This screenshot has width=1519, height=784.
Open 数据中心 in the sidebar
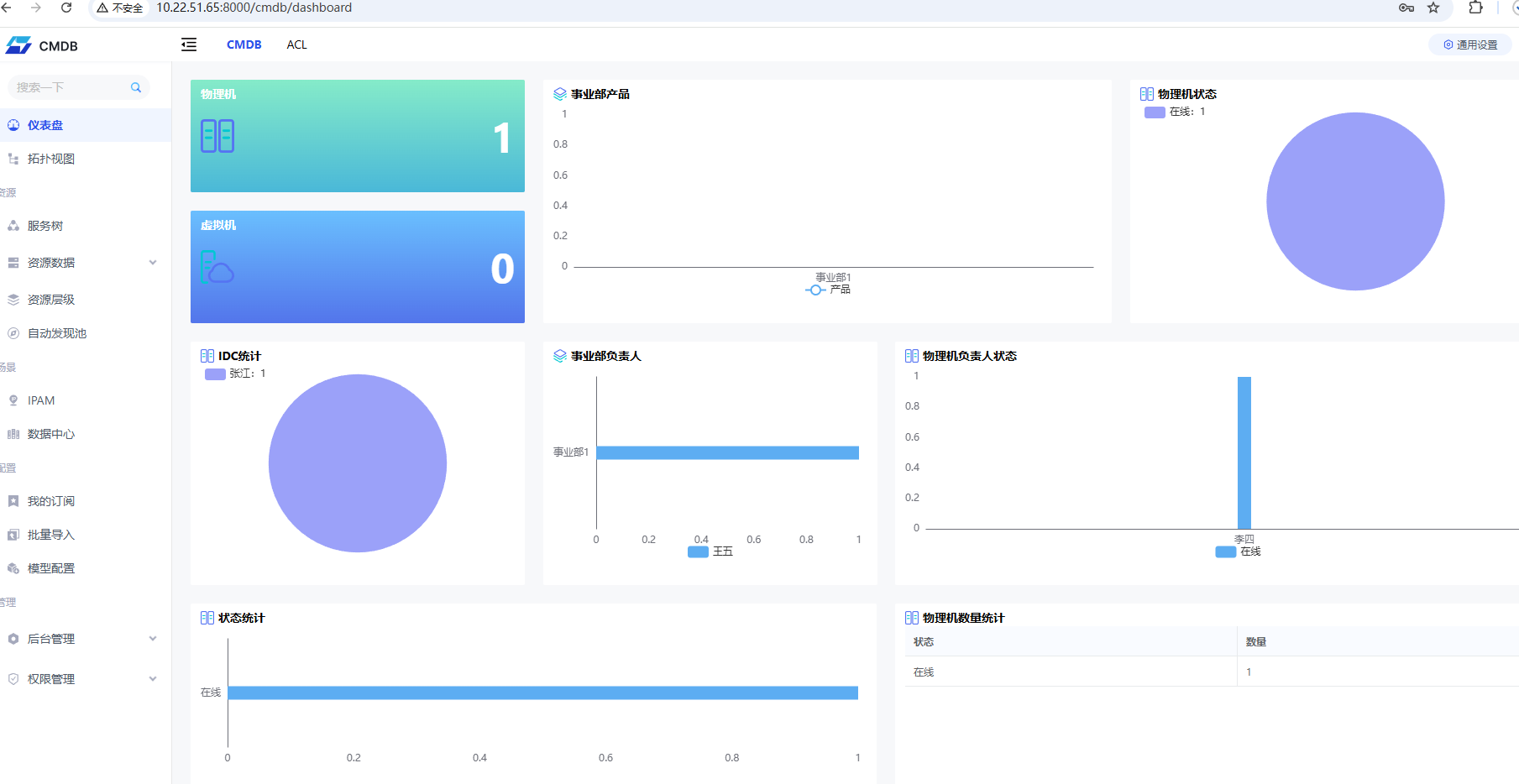[86, 434]
